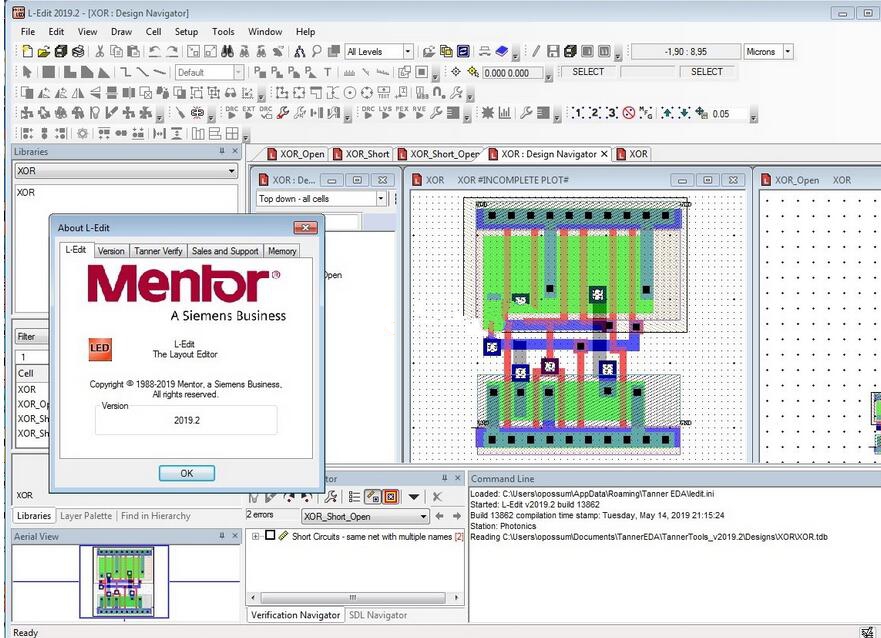This screenshot has height=638, width=881.
Task: Click the tile windows grid icon
Action: tap(231, 134)
